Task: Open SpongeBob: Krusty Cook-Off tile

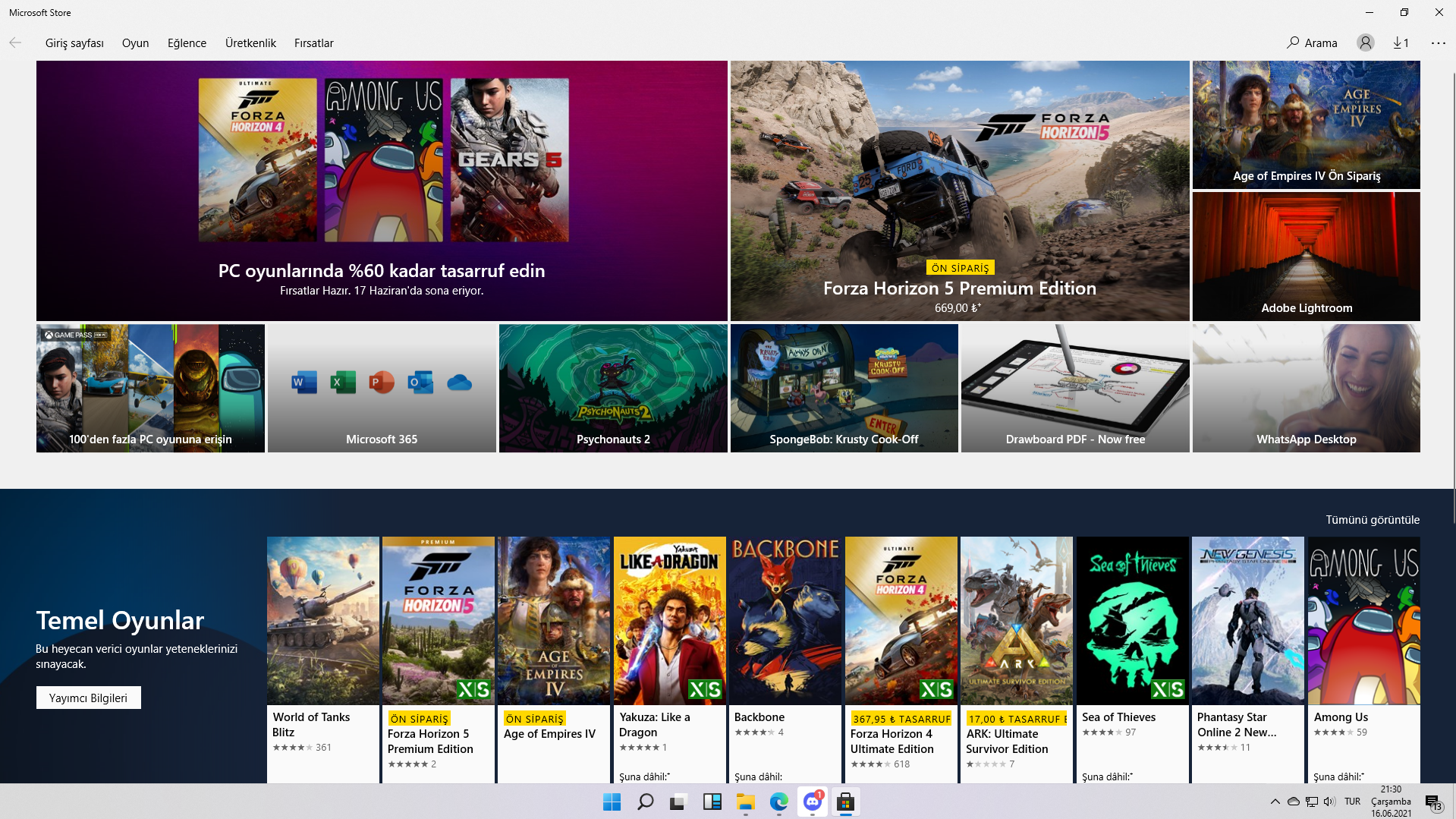Action: (844, 388)
